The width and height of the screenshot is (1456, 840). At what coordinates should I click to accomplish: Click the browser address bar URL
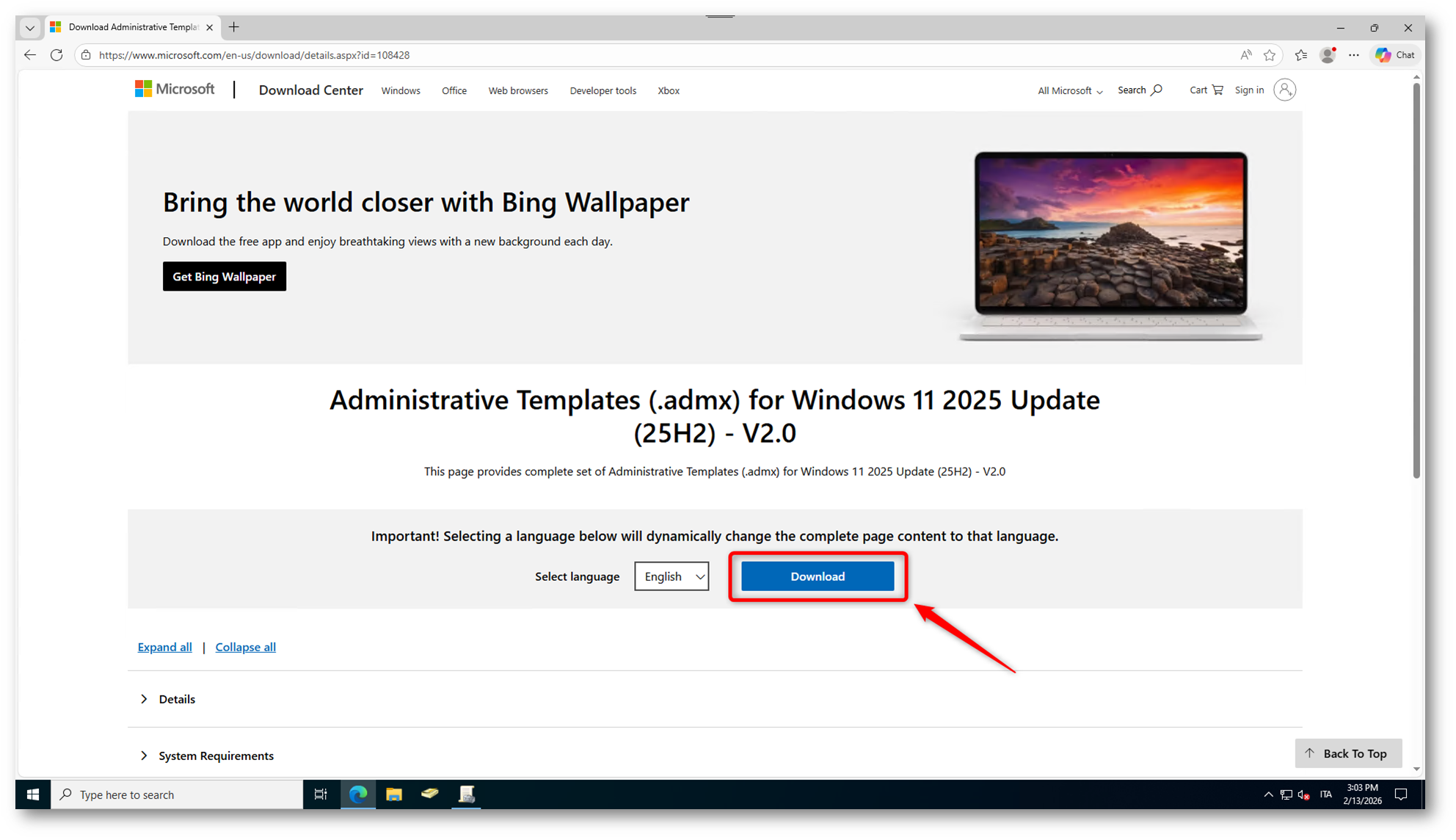click(x=254, y=55)
